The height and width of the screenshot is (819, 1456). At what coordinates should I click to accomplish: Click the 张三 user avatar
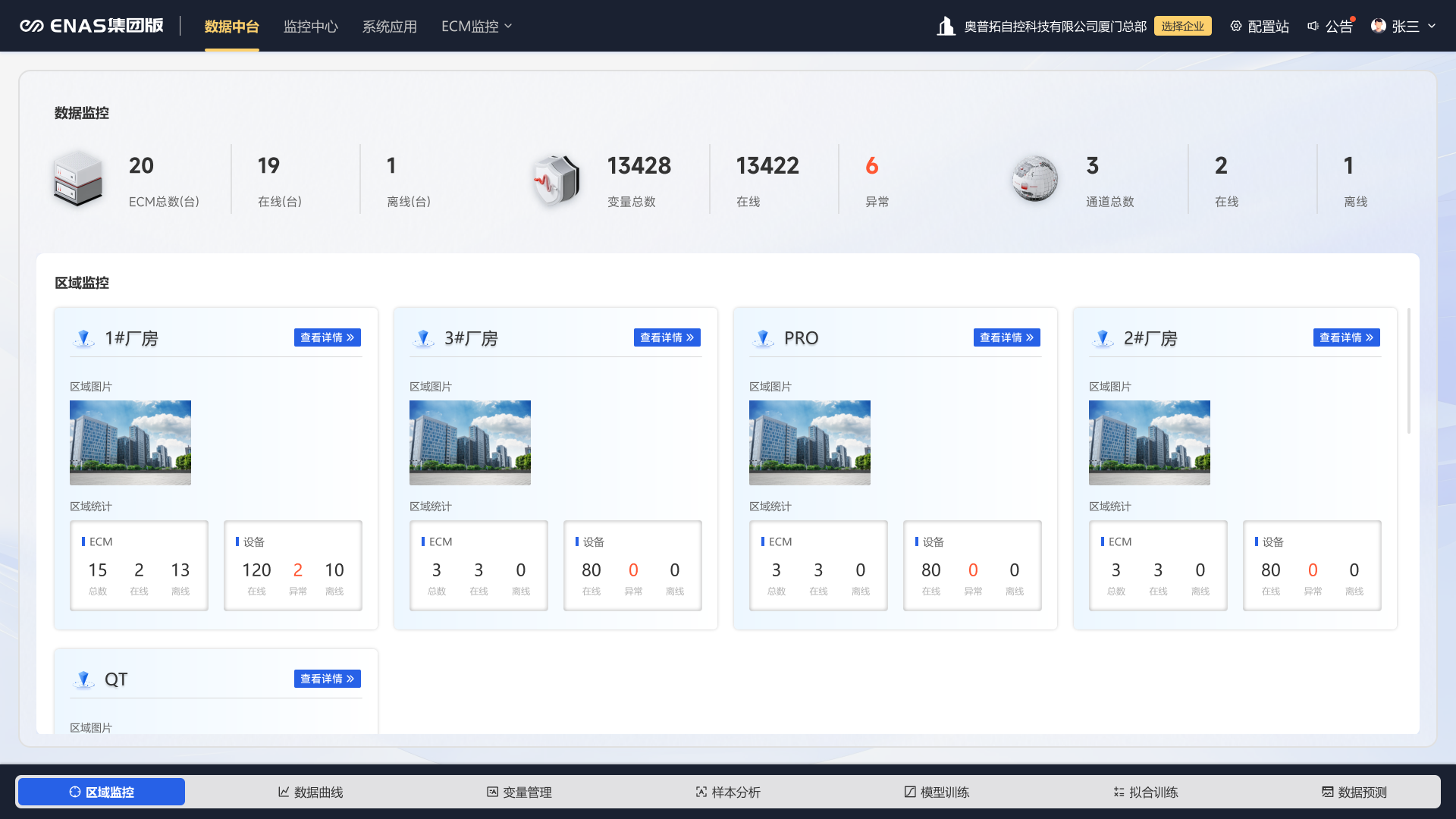pos(1378,27)
